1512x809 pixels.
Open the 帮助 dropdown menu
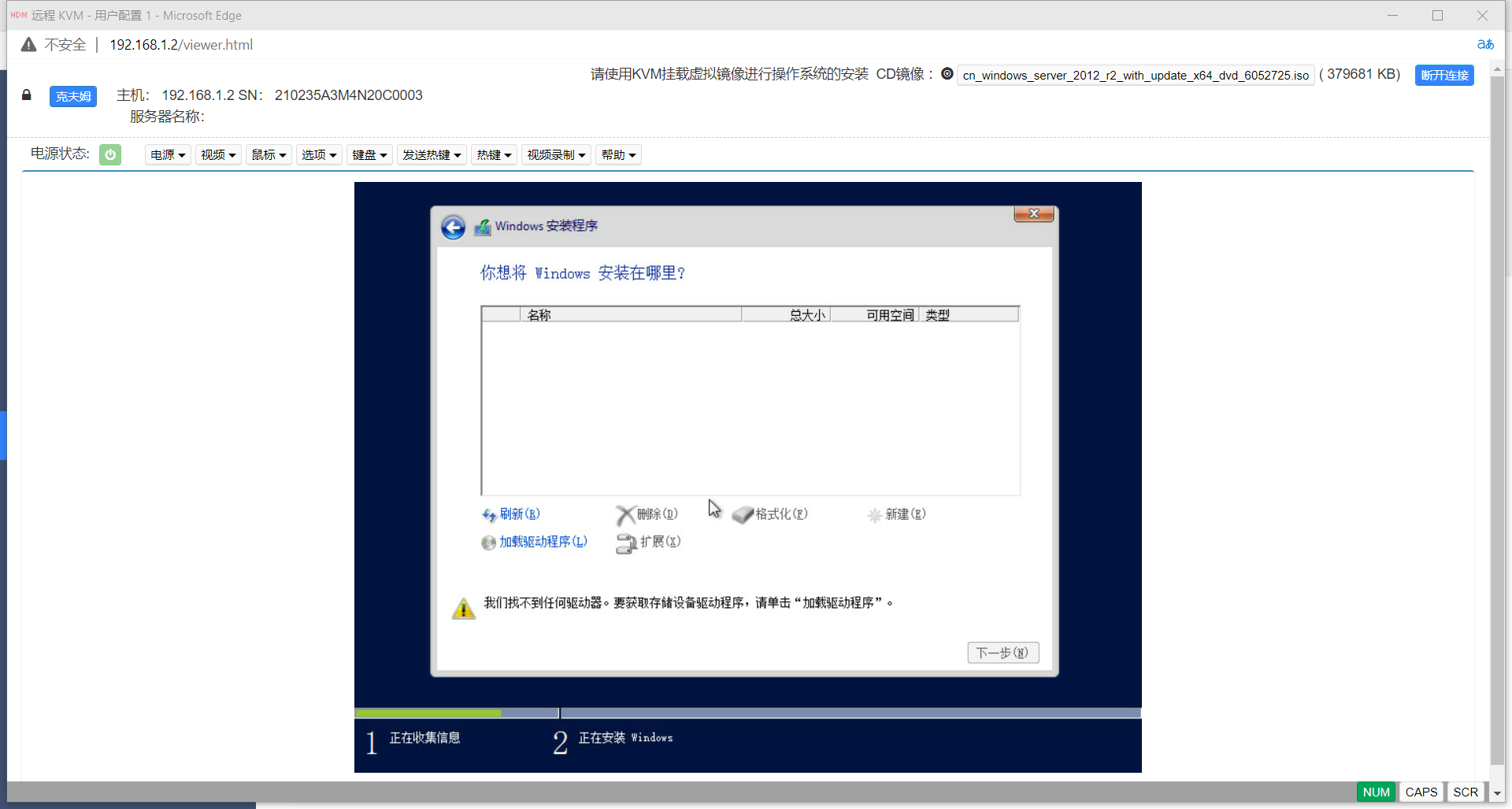618,155
